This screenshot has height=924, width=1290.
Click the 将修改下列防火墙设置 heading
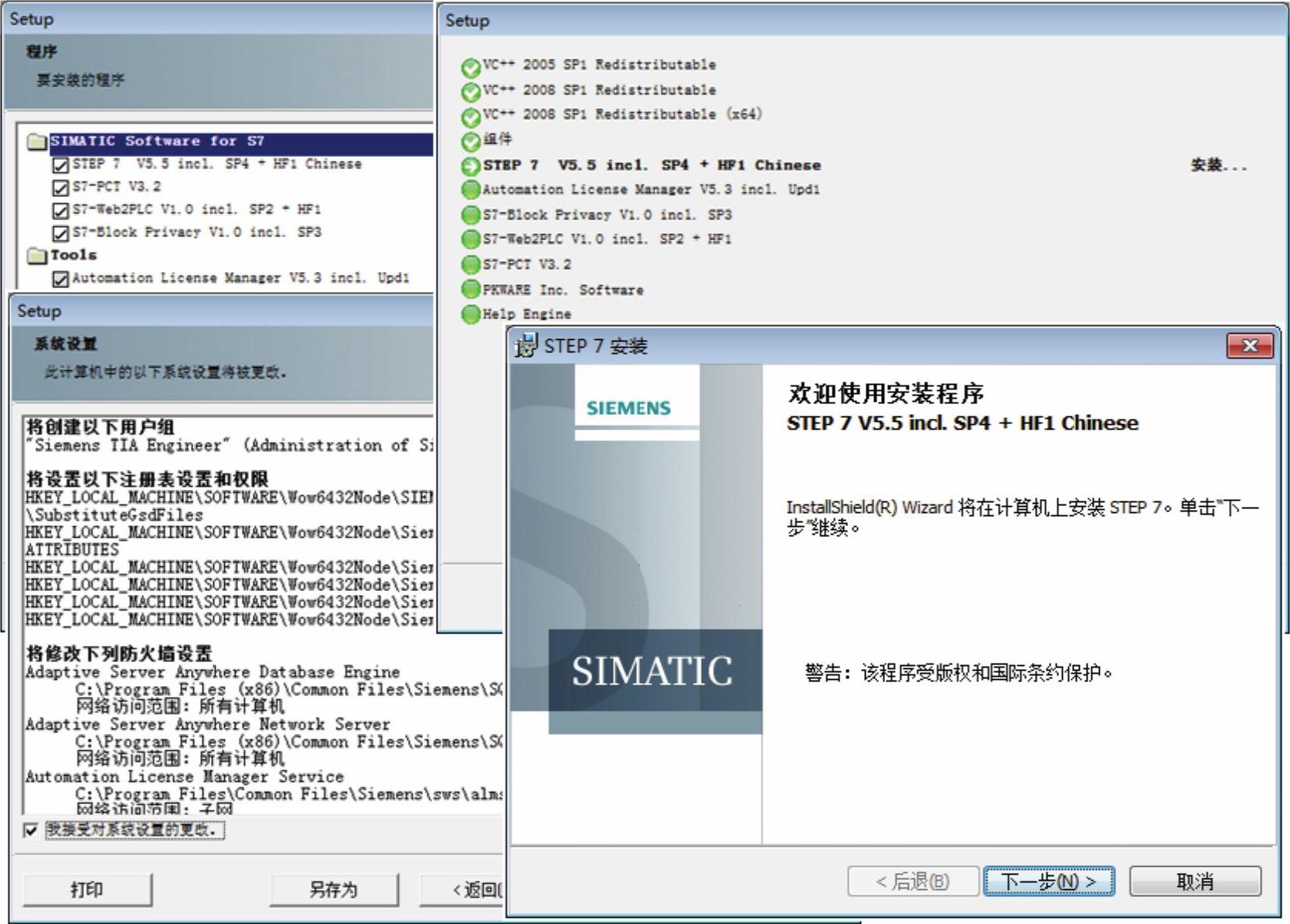[x=119, y=654]
